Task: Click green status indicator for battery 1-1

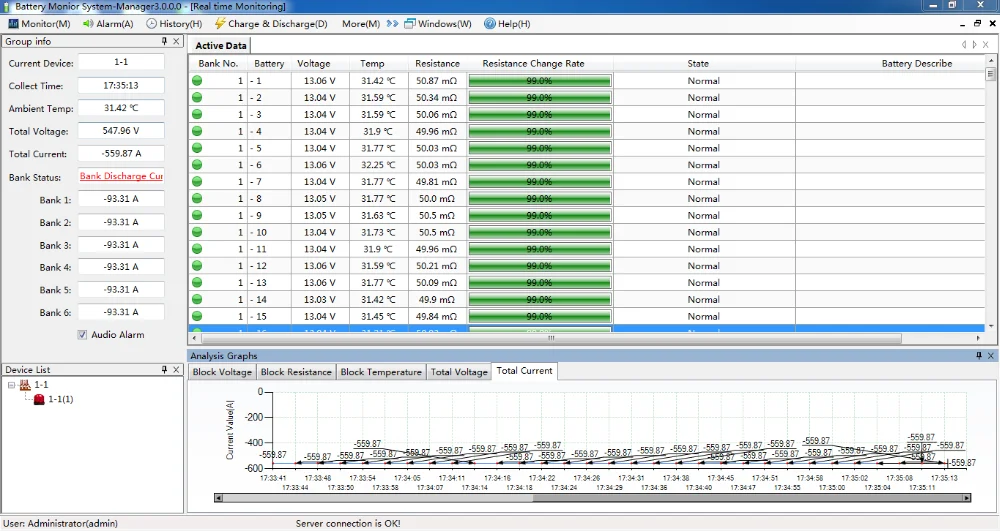Action: [197, 81]
